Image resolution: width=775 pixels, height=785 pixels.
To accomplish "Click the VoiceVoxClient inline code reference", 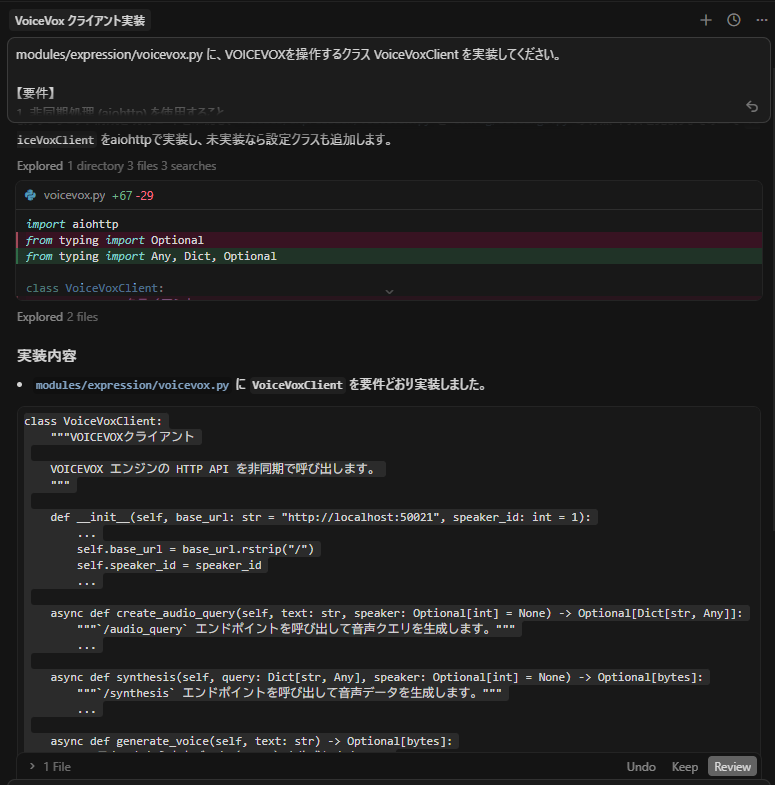I will [297, 385].
